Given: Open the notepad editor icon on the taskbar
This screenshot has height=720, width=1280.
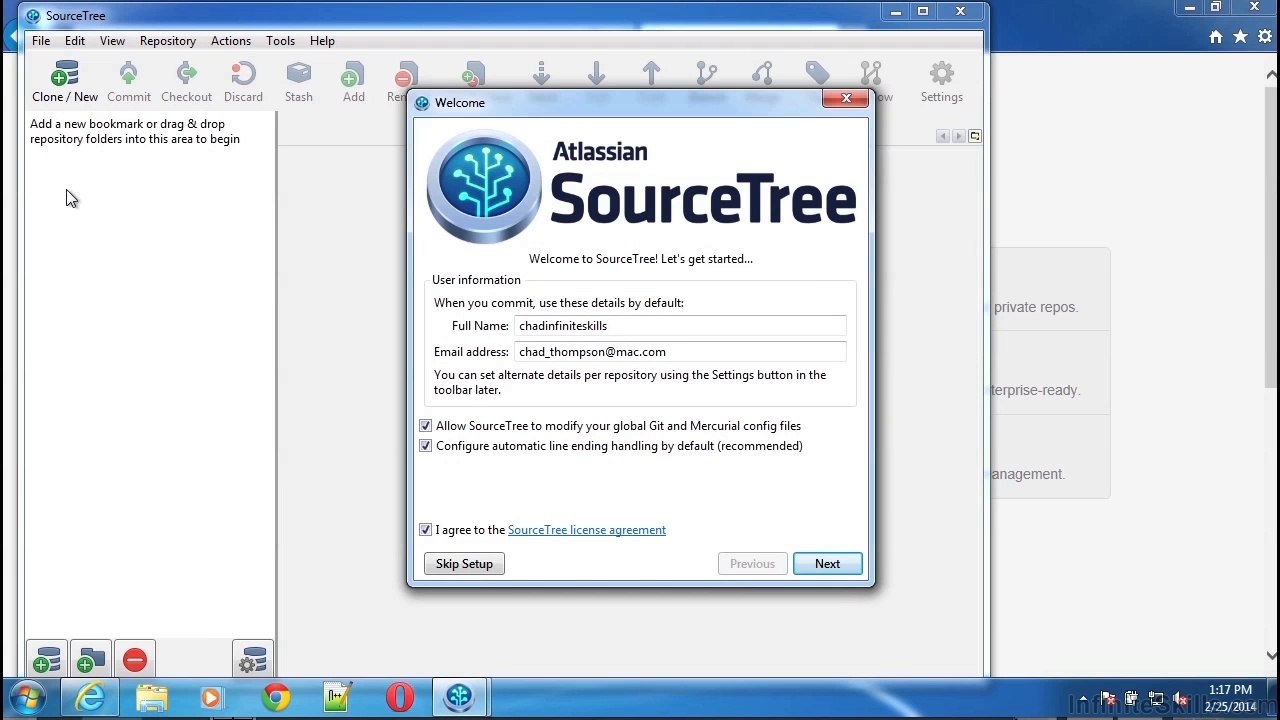Looking at the screenshot, I should coord(338,697).
